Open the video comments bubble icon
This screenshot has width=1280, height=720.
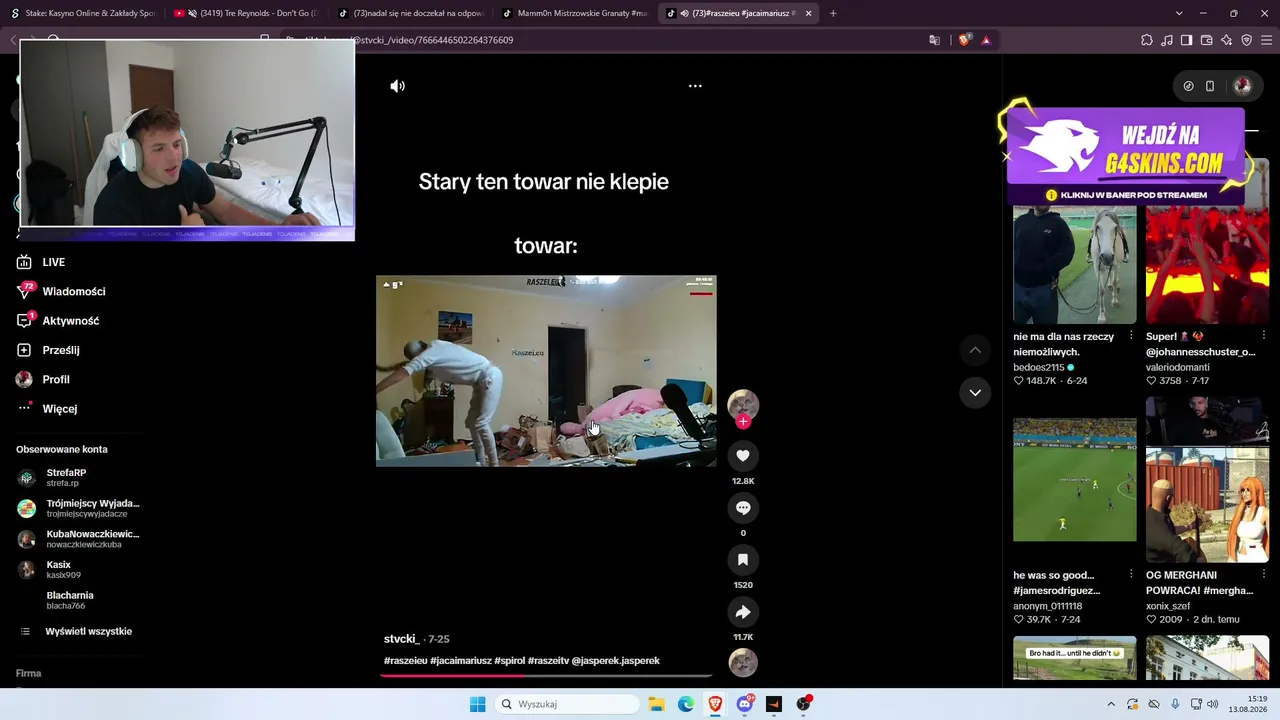tap(743, 508)
